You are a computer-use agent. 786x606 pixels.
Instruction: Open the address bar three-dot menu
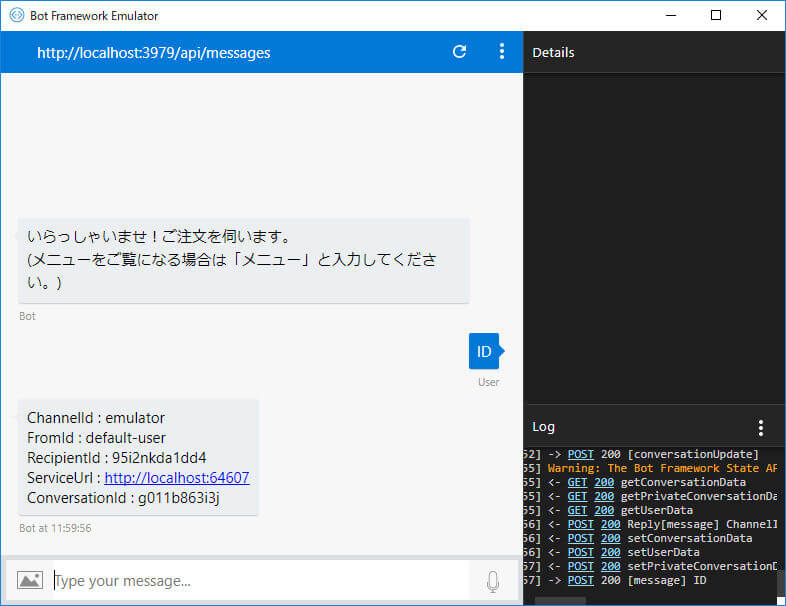[502, 52]
